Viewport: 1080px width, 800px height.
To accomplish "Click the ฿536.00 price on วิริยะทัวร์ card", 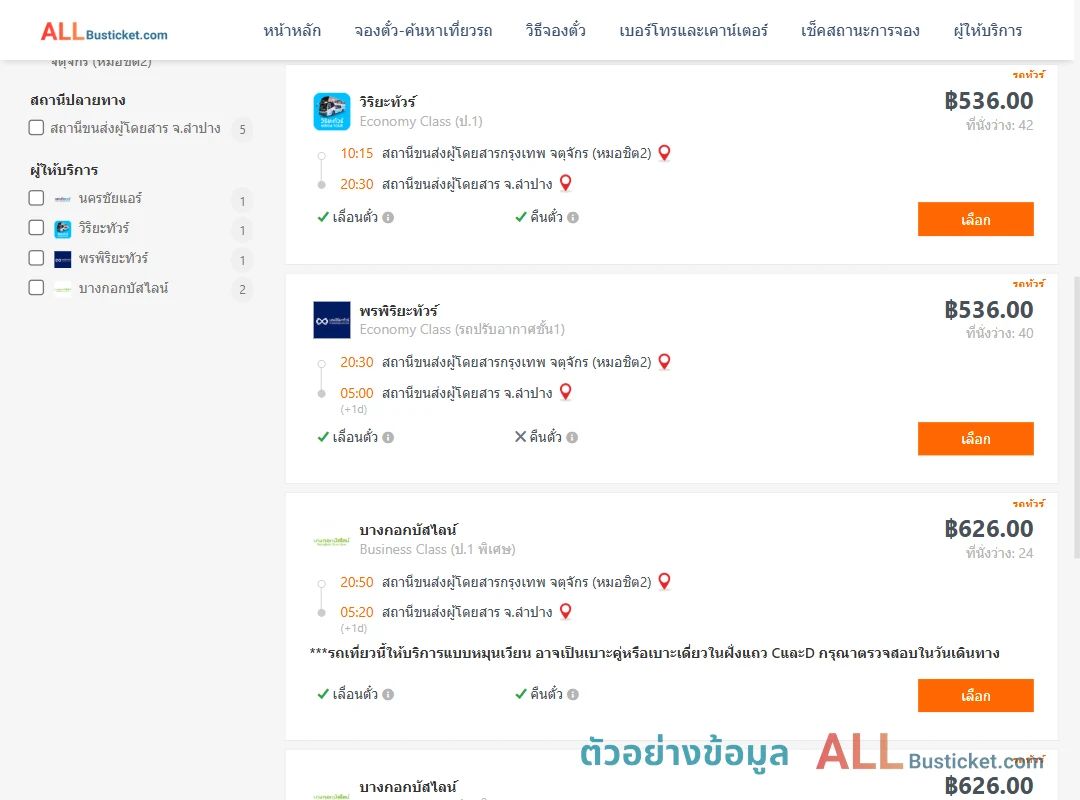I will [x=988, y=101].
